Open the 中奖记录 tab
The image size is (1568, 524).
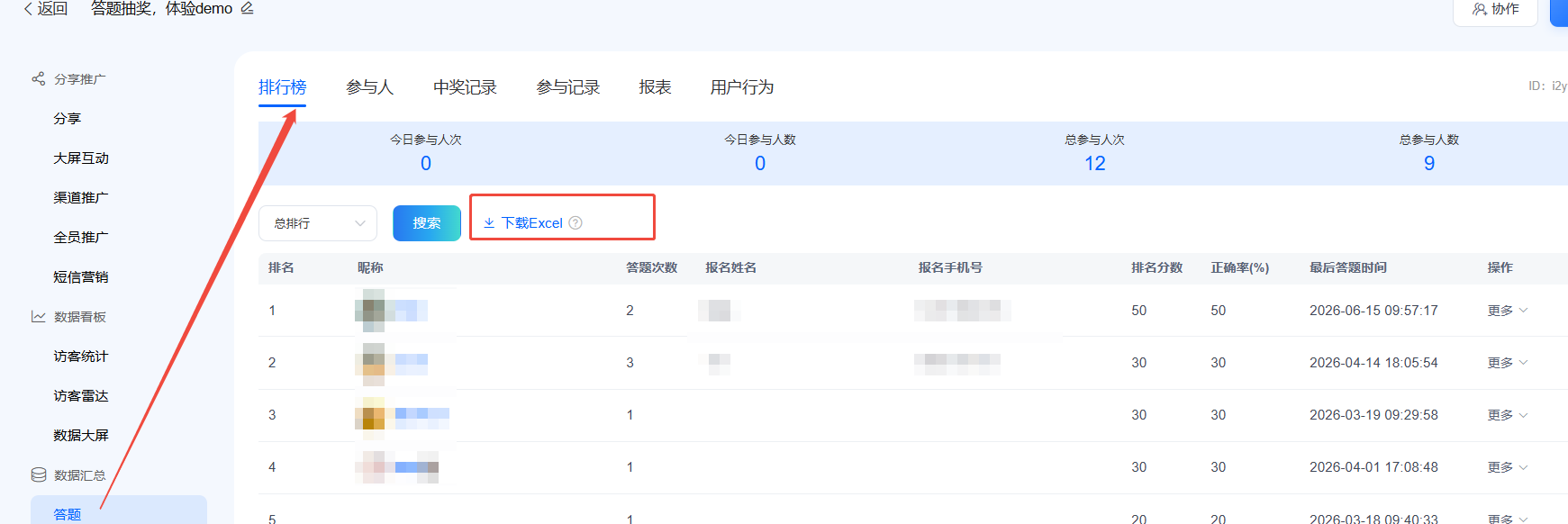tap(465, 87)
